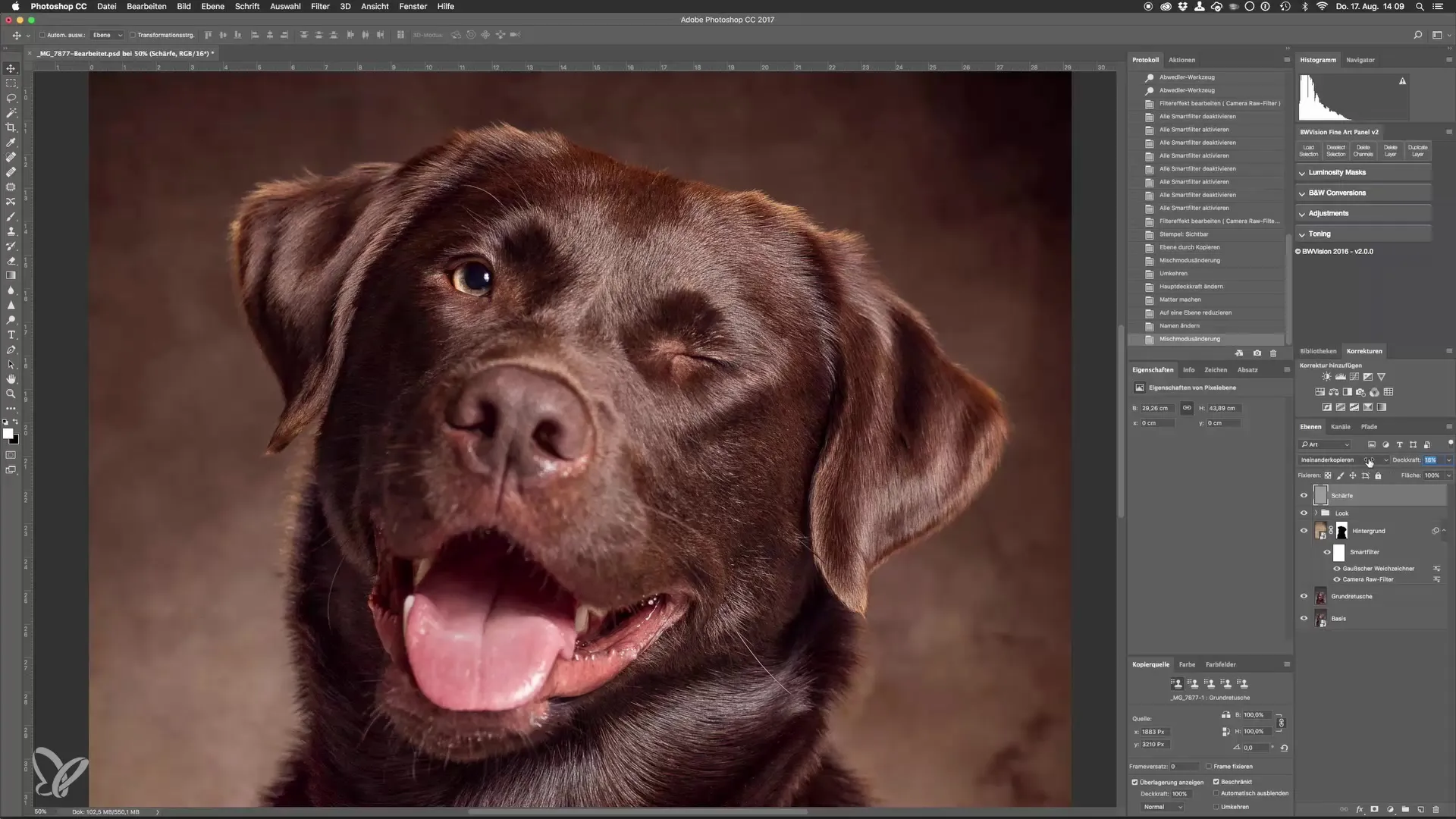
Task: Click the Deckkraft opacity value field
Action: click(x=1432, y=460)
